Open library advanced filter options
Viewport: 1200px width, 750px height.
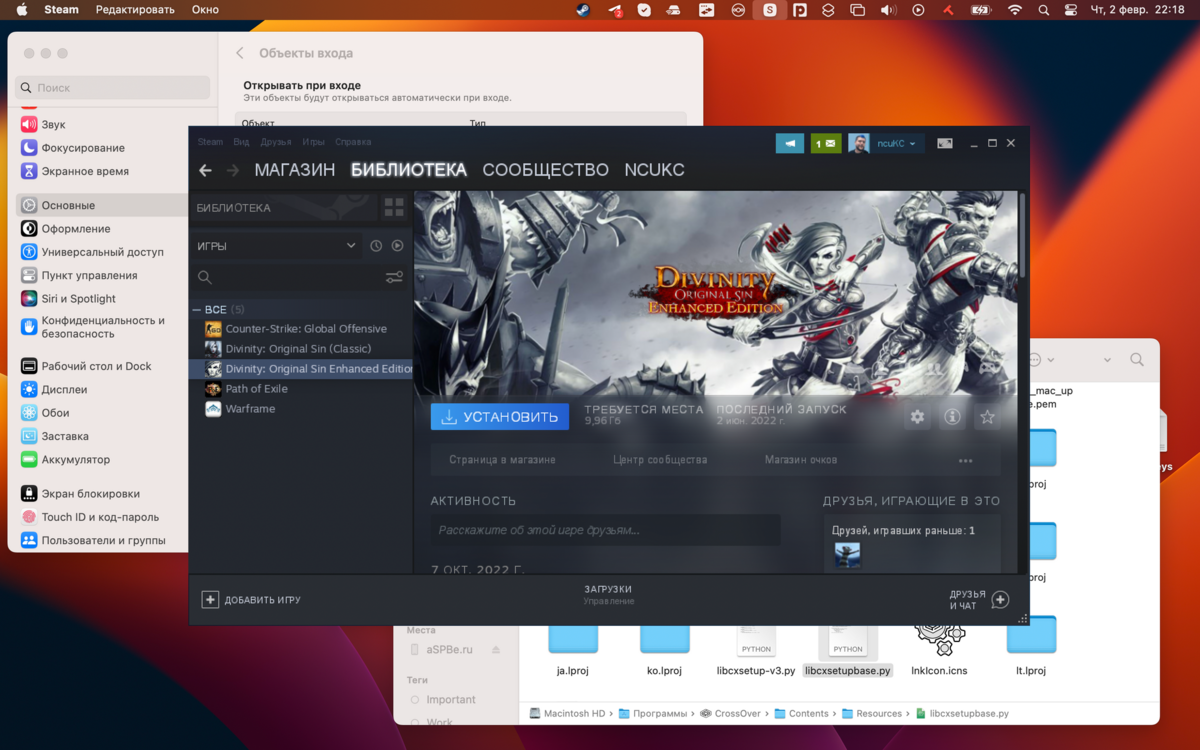pyautogui.click(x=394, y=277)
